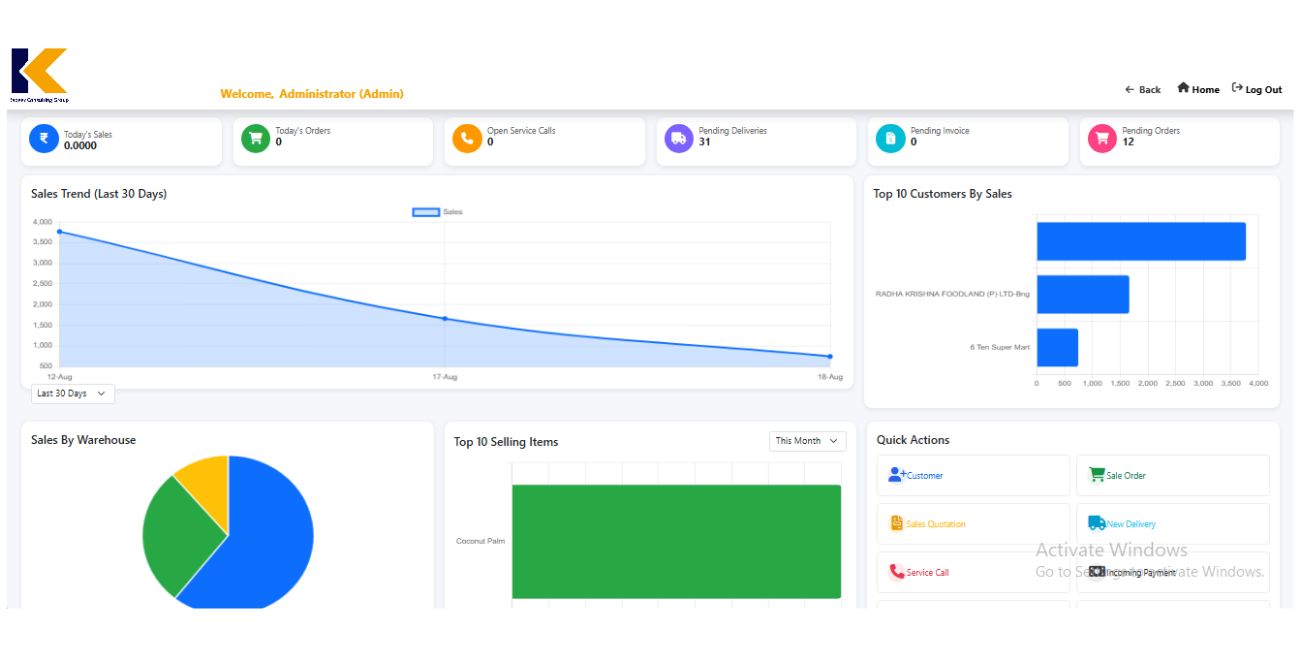
Task: Open the Pending Deliveries count 31
Action: point(704,142)
